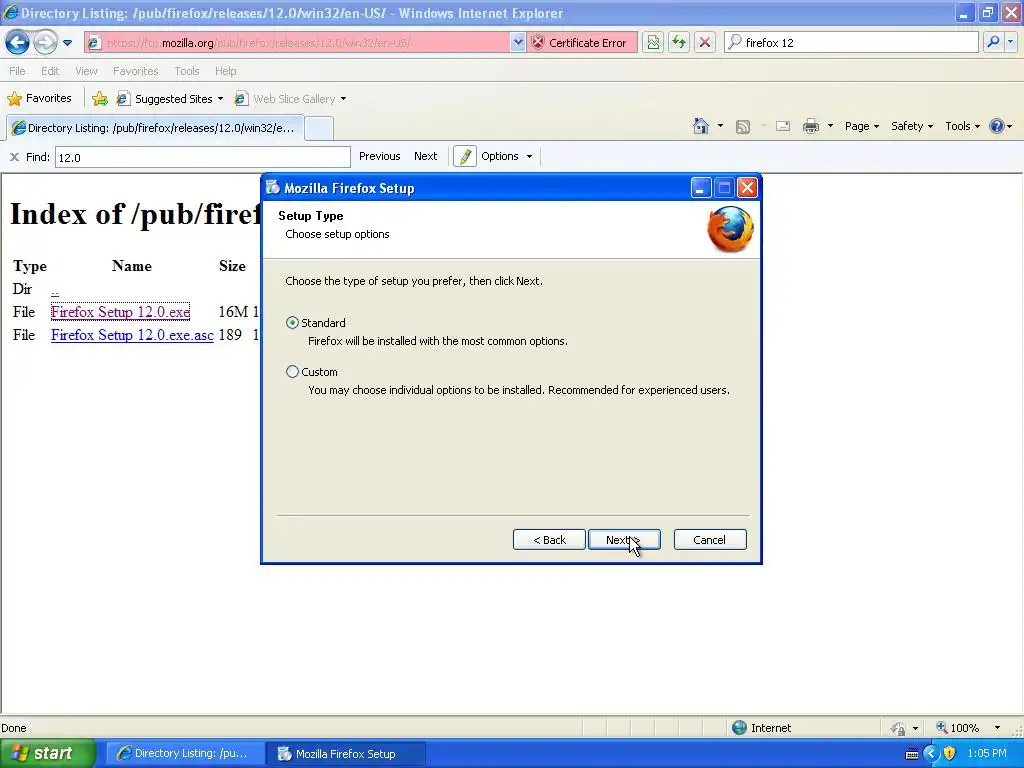Click the Back button in Firefox Setup

pyautogui.click(x=549, y=539)
